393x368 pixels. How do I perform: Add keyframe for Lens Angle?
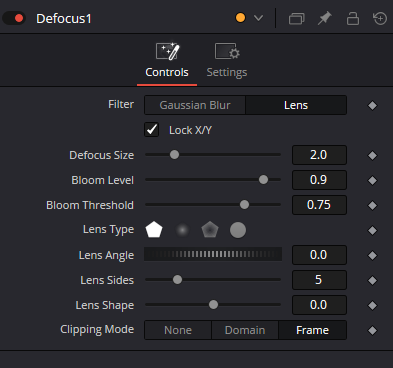click(372, 255)
